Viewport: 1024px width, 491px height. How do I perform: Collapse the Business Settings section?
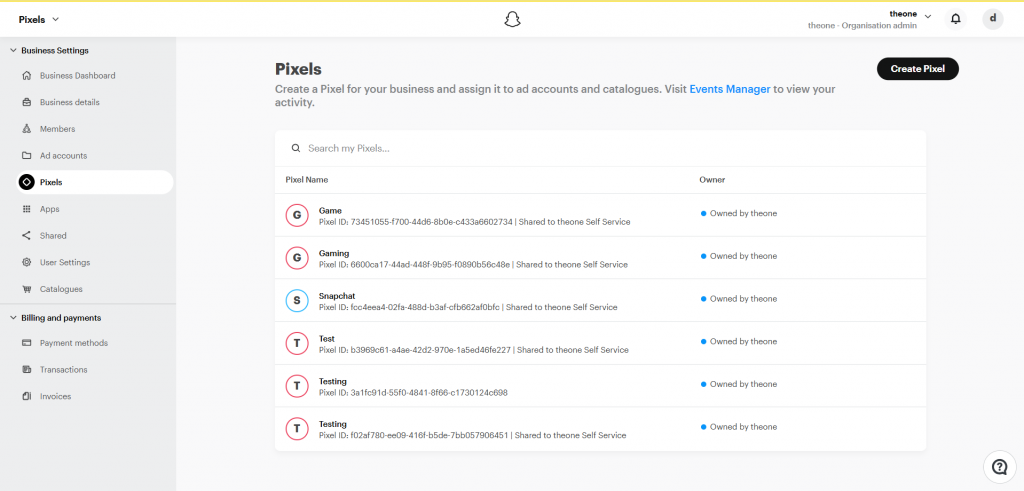coord(13,50)
